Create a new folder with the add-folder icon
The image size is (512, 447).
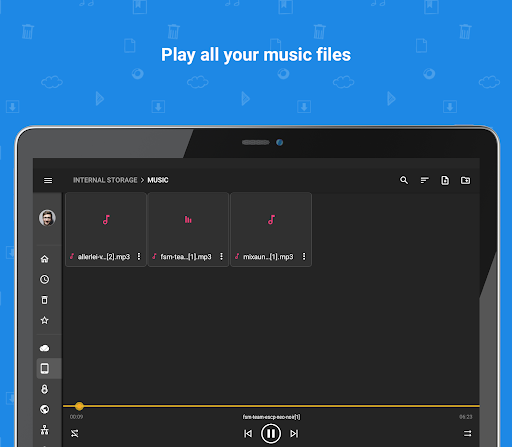(465, 180)
